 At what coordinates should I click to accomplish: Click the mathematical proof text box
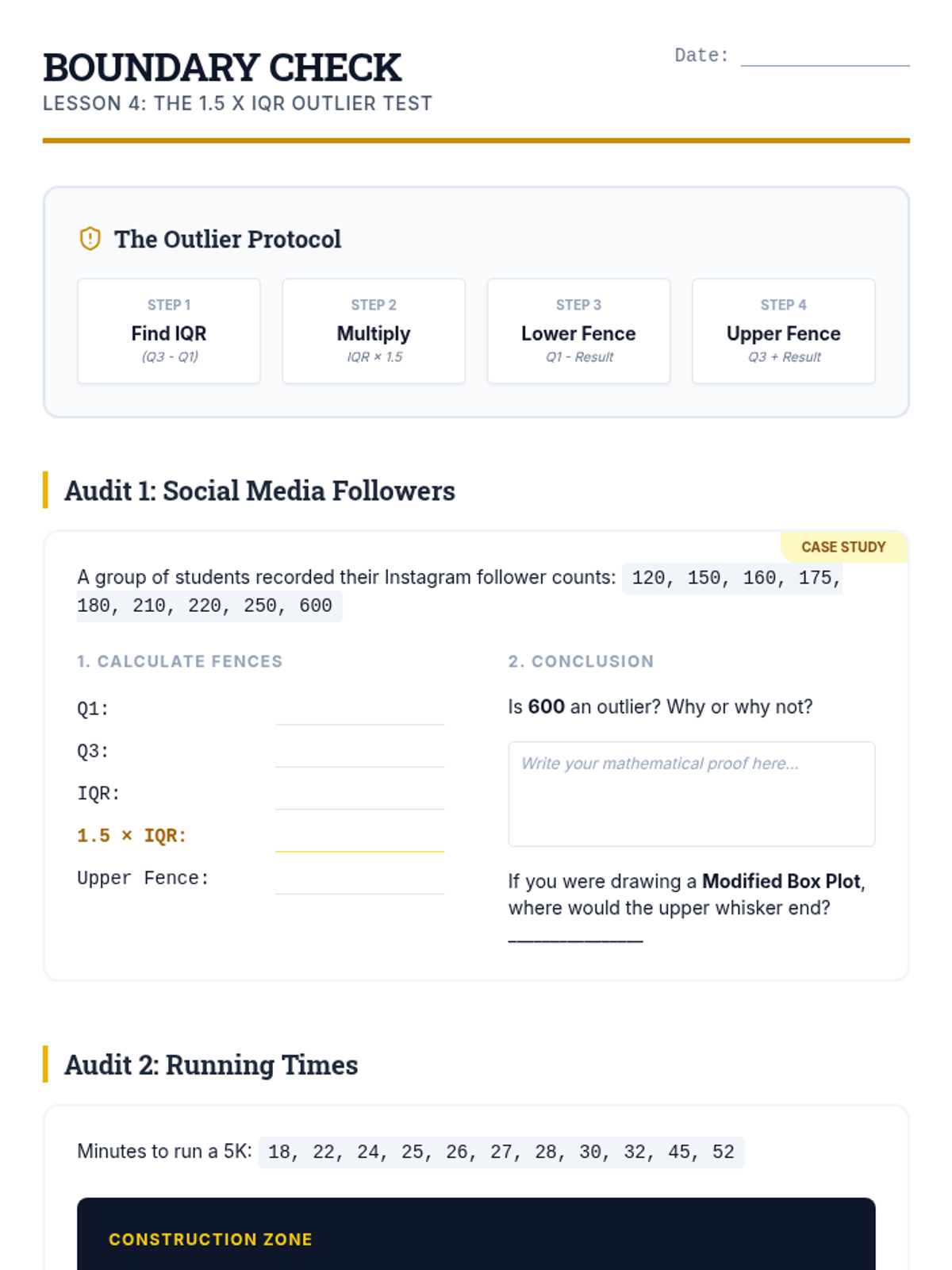691,794
